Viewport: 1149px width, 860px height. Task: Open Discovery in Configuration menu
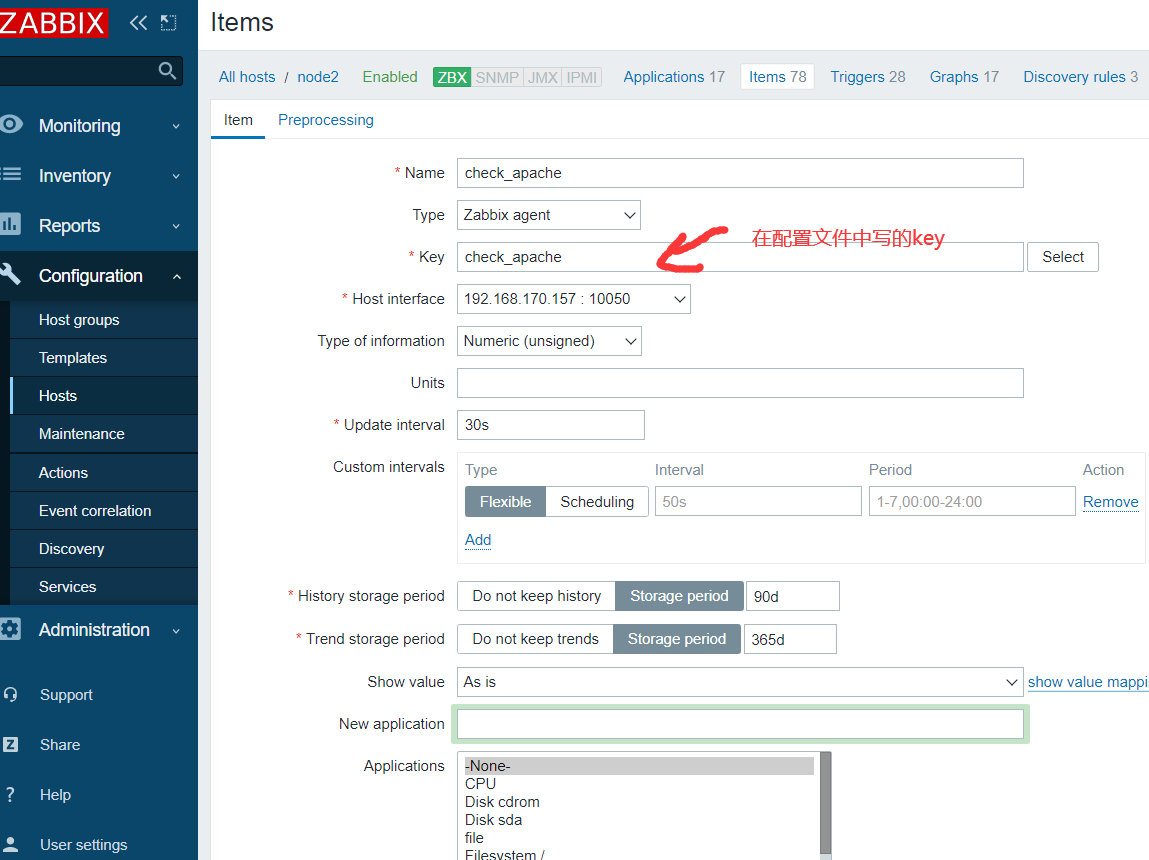tap(104, 549)
